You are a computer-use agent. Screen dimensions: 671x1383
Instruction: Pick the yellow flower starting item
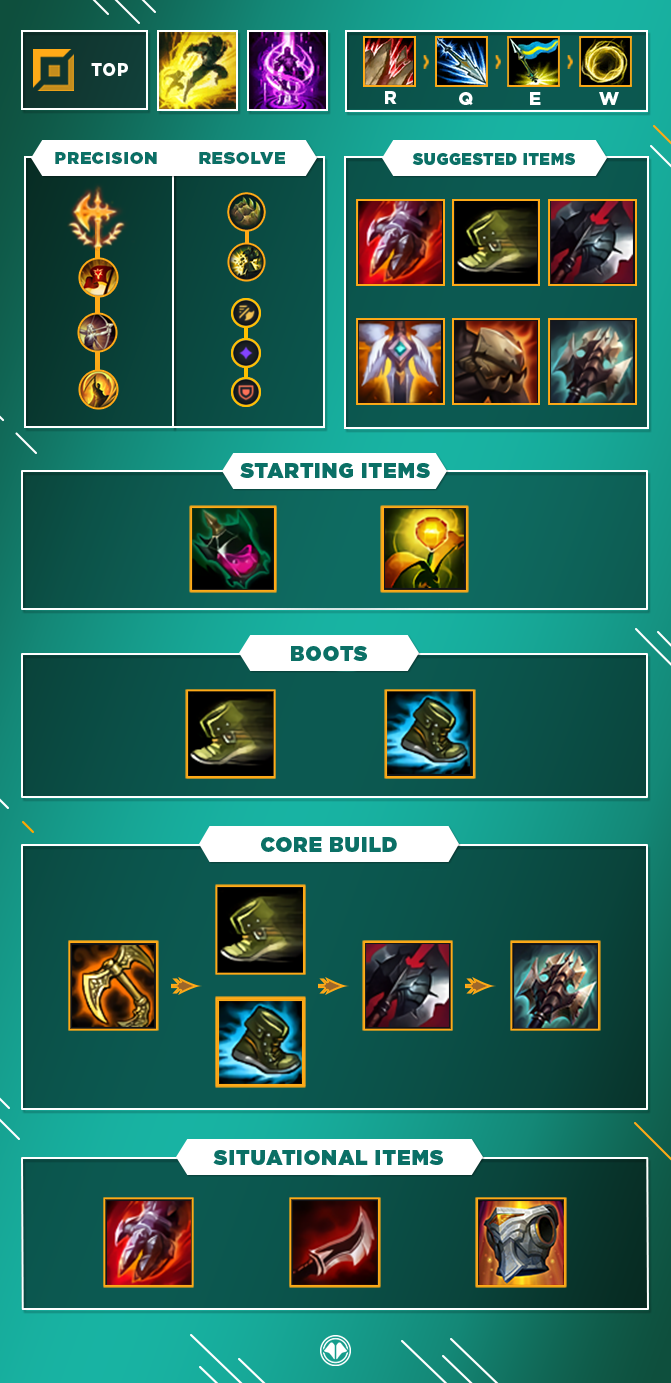[x=424, y=548]
